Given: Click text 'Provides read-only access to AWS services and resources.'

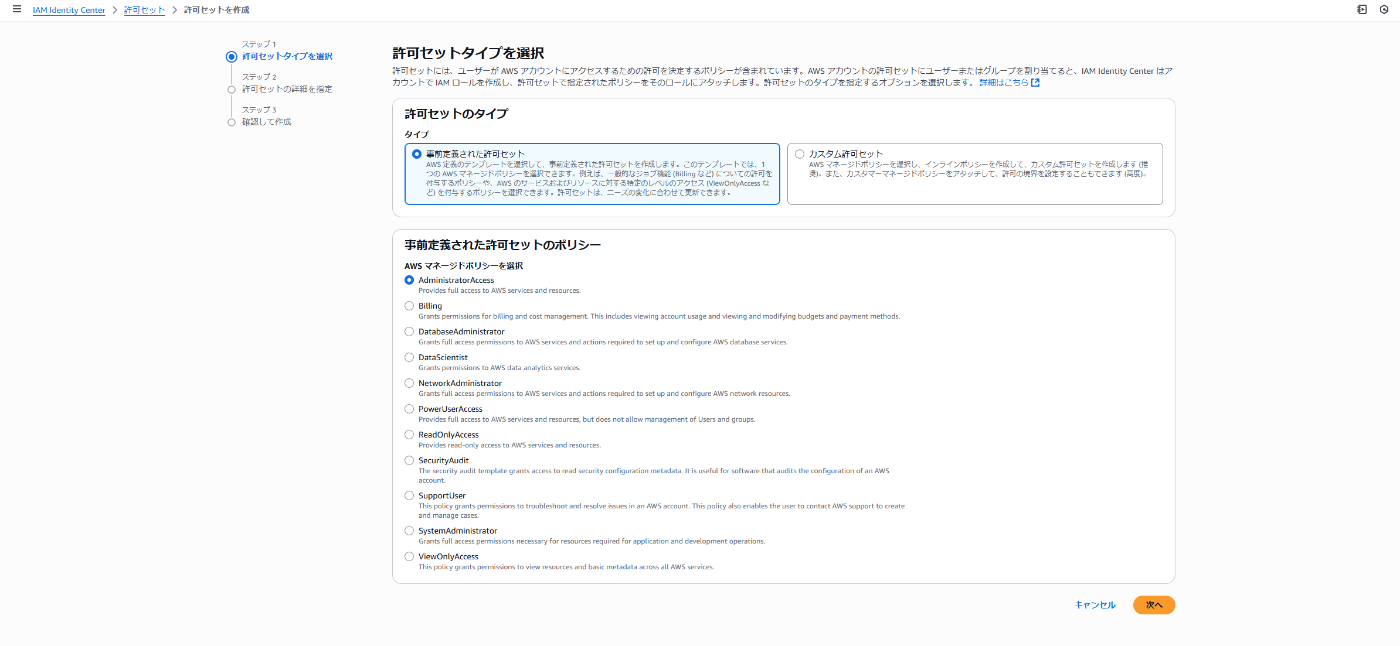Looking at the screenshot, I should [509, 445].
